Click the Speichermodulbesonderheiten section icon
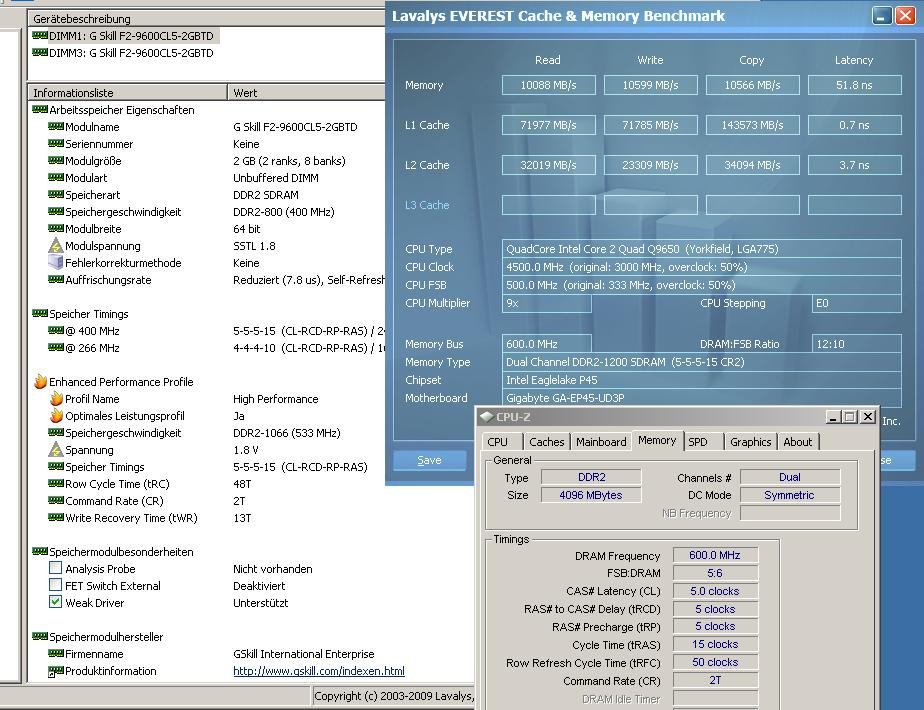924x710 pixels. click(39, 552)
